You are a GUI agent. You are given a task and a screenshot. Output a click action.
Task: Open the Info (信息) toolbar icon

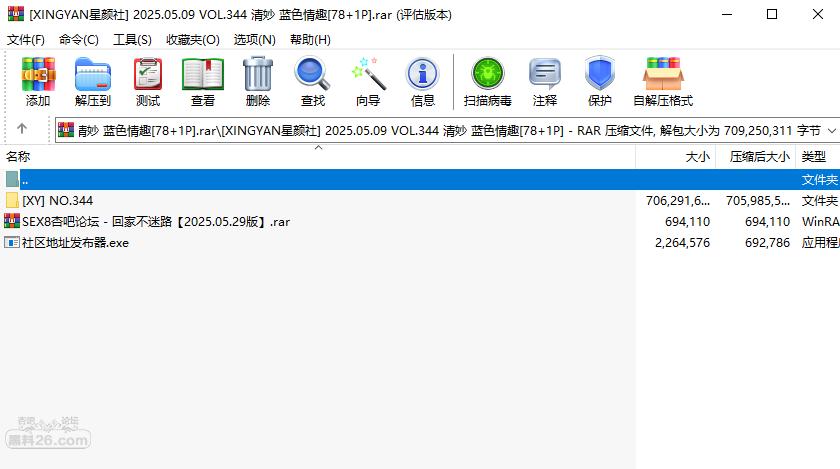pyautogui.click(x=423, y=75)
